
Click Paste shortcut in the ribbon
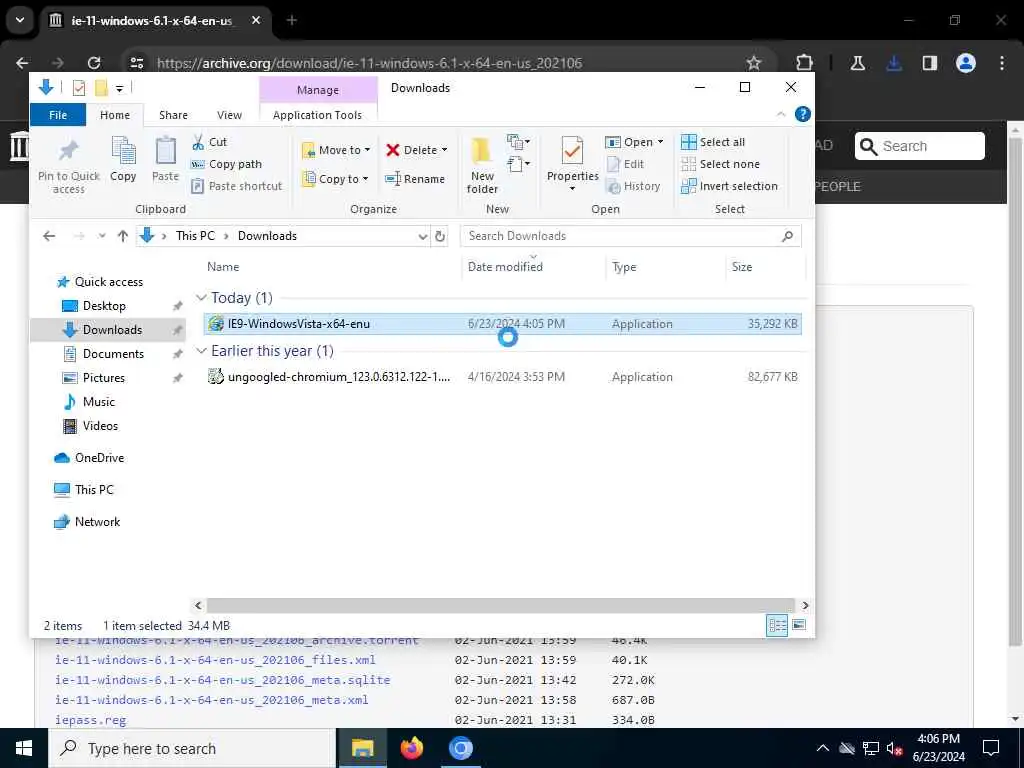pyautogui.click(x=236, y=186)
